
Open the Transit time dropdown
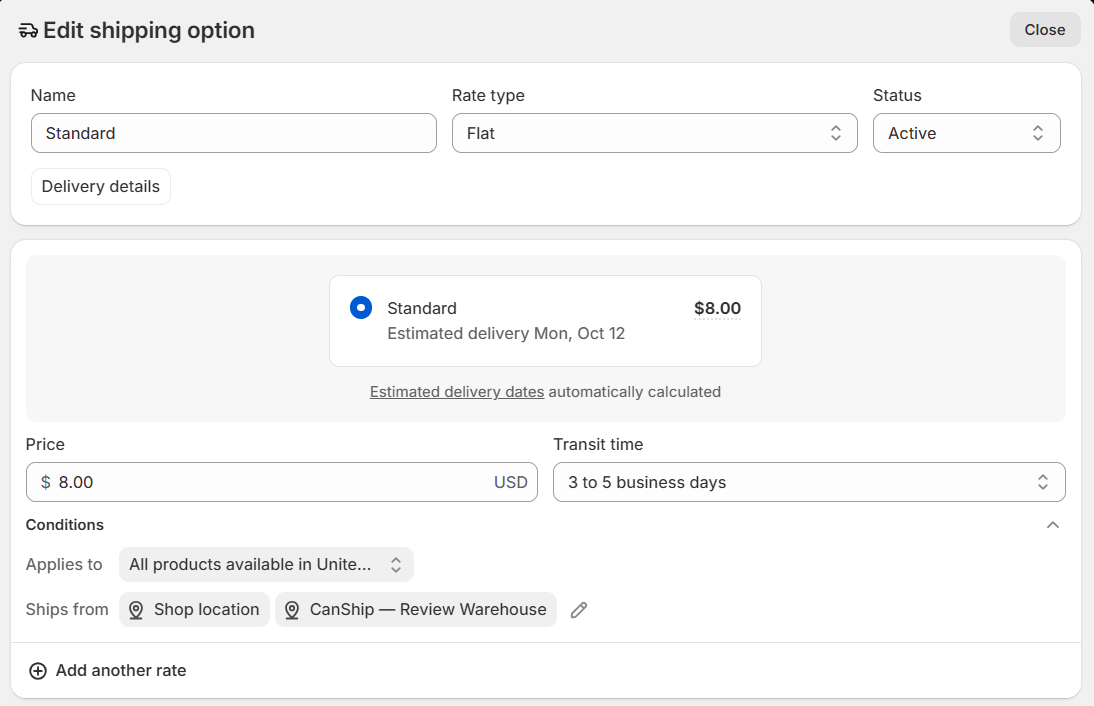[809, 482]
